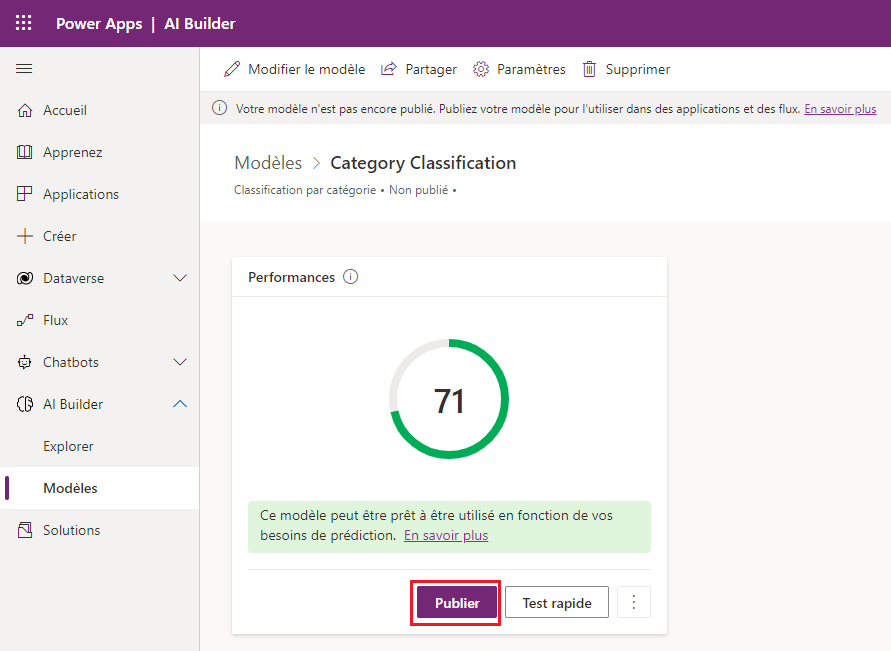Click the Solutions icon in sidebar
This screenshot has height=651, width=891.
click(x=24, y=530)
